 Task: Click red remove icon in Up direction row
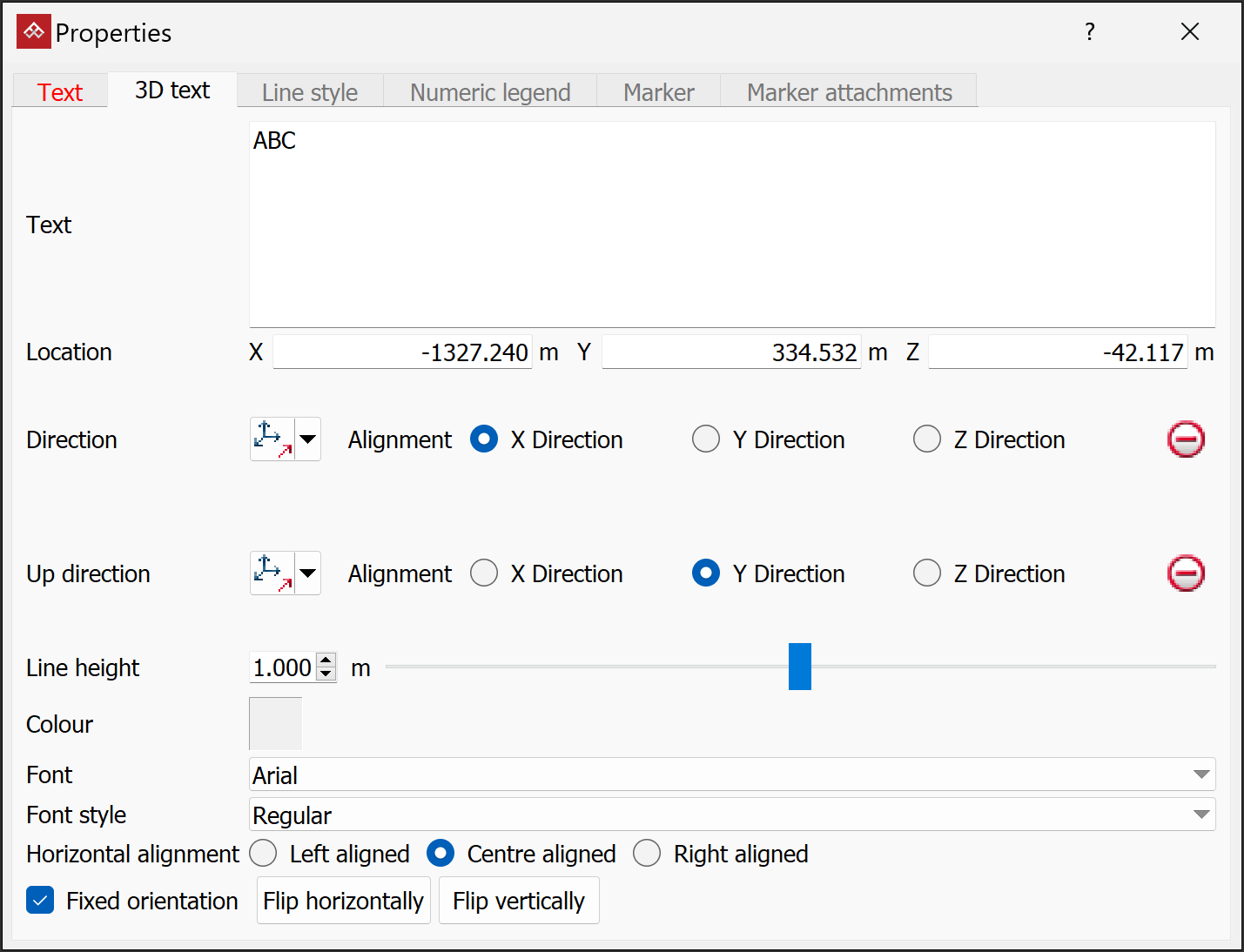click(x=1186, y=573)
